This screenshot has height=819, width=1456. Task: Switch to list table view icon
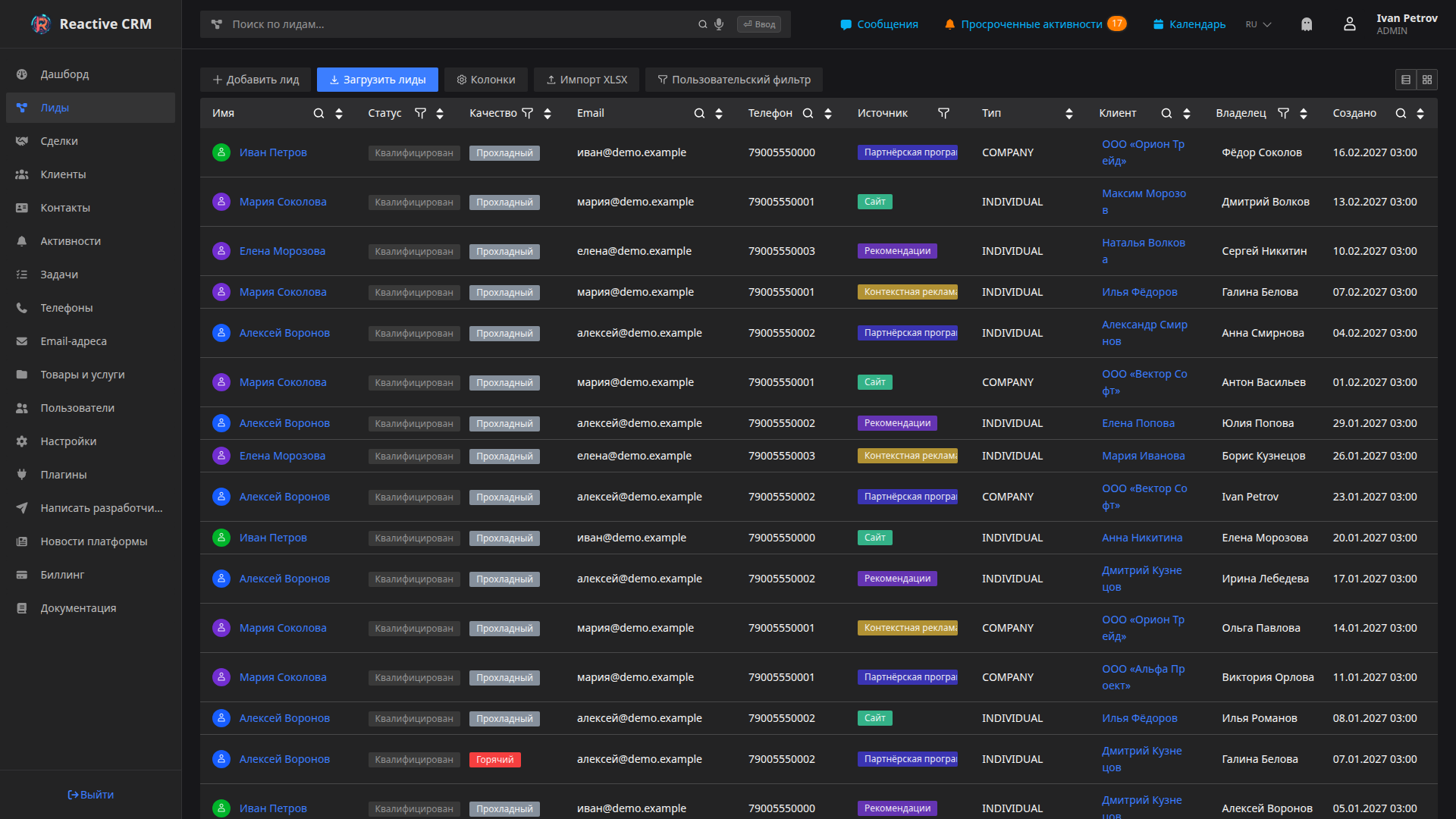(x=1406, y=80)
